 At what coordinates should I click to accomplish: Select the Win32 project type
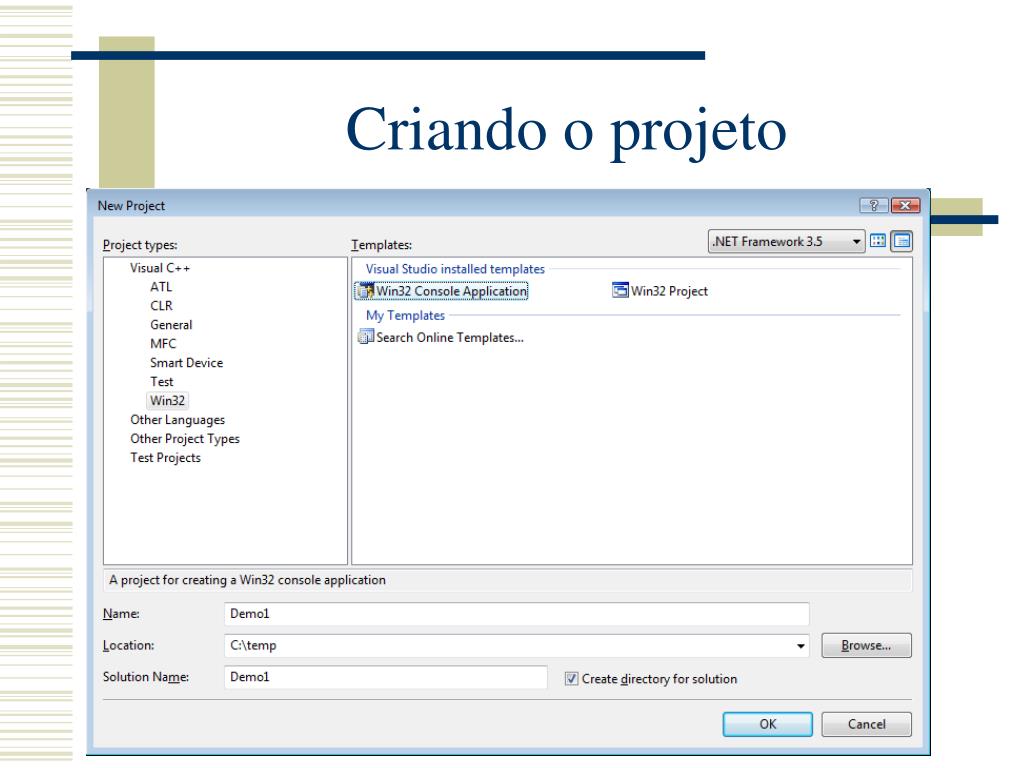[x=168, y=401]
